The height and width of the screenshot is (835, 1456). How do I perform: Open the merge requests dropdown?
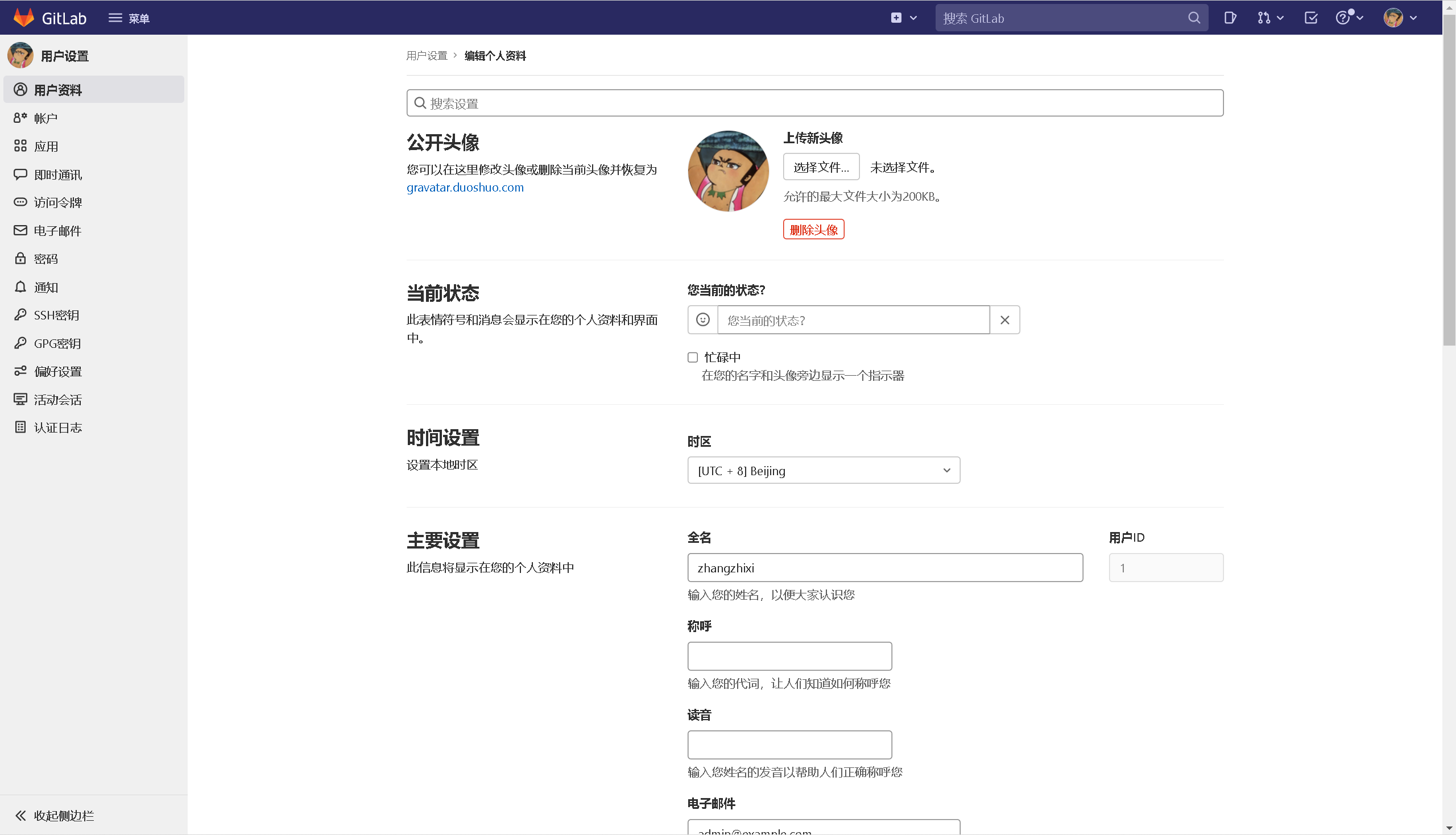1269,18
